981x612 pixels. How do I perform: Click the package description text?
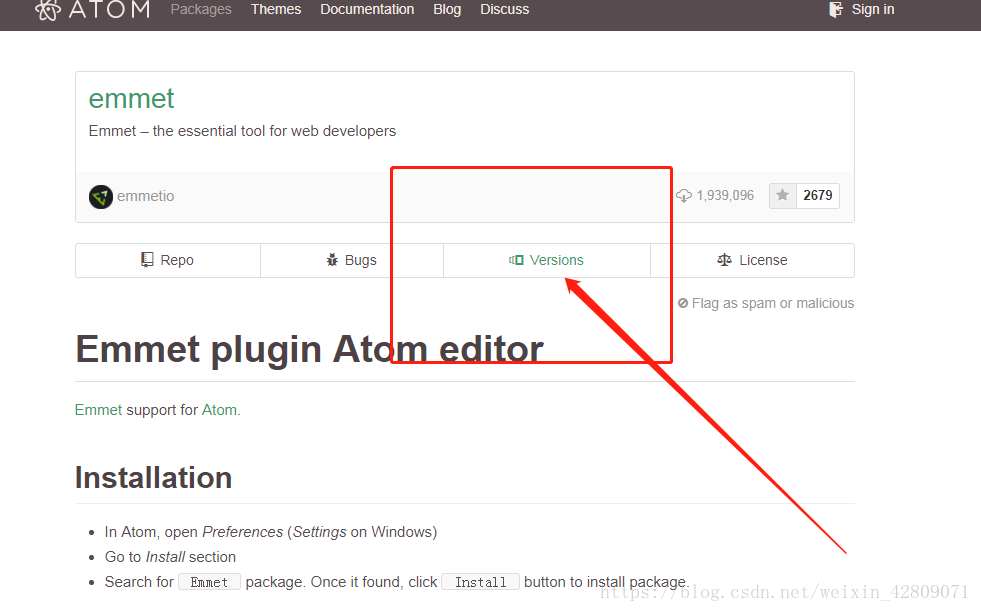[242, 131]
